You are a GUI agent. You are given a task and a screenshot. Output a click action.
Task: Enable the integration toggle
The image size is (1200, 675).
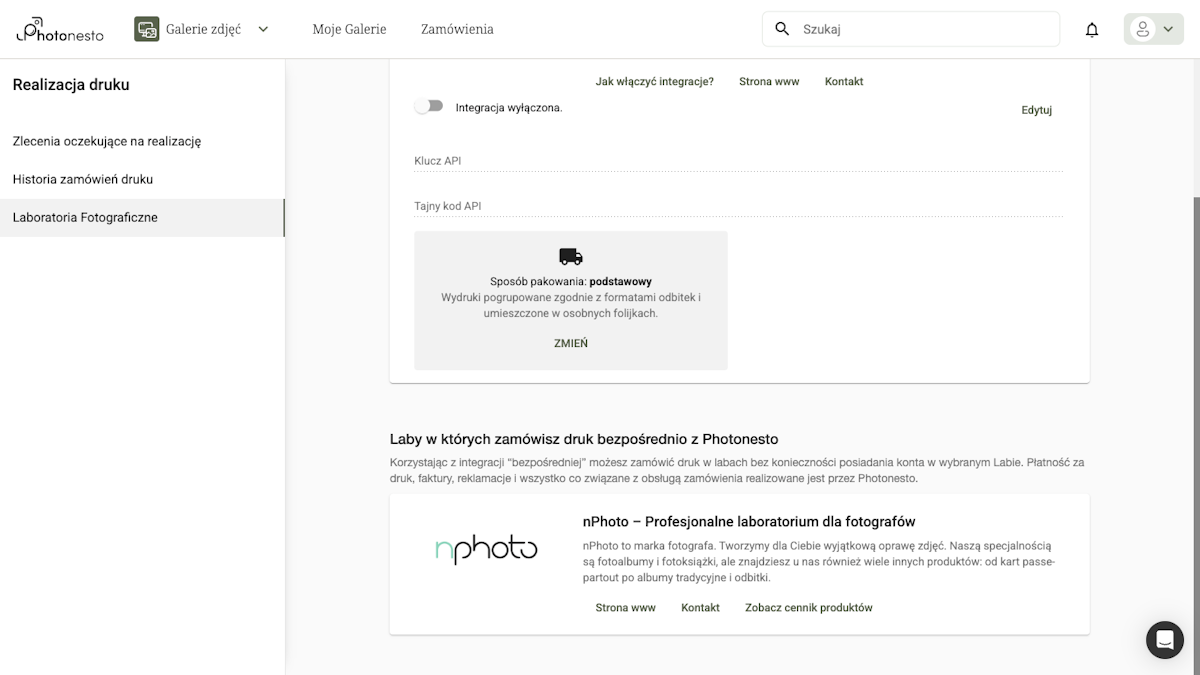[x=428, y=104]
